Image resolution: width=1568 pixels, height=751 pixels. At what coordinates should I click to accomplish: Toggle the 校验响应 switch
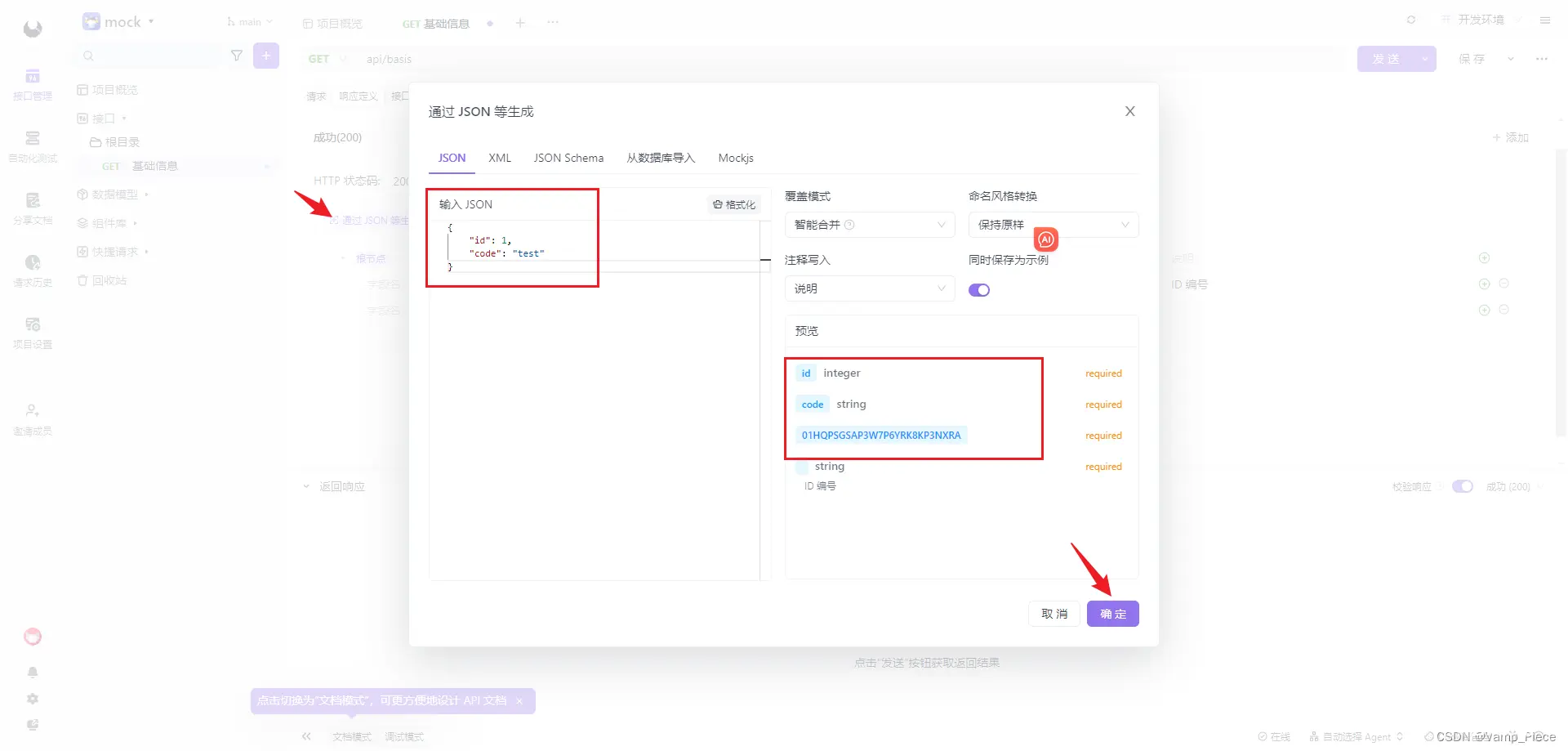point(1462,486)
